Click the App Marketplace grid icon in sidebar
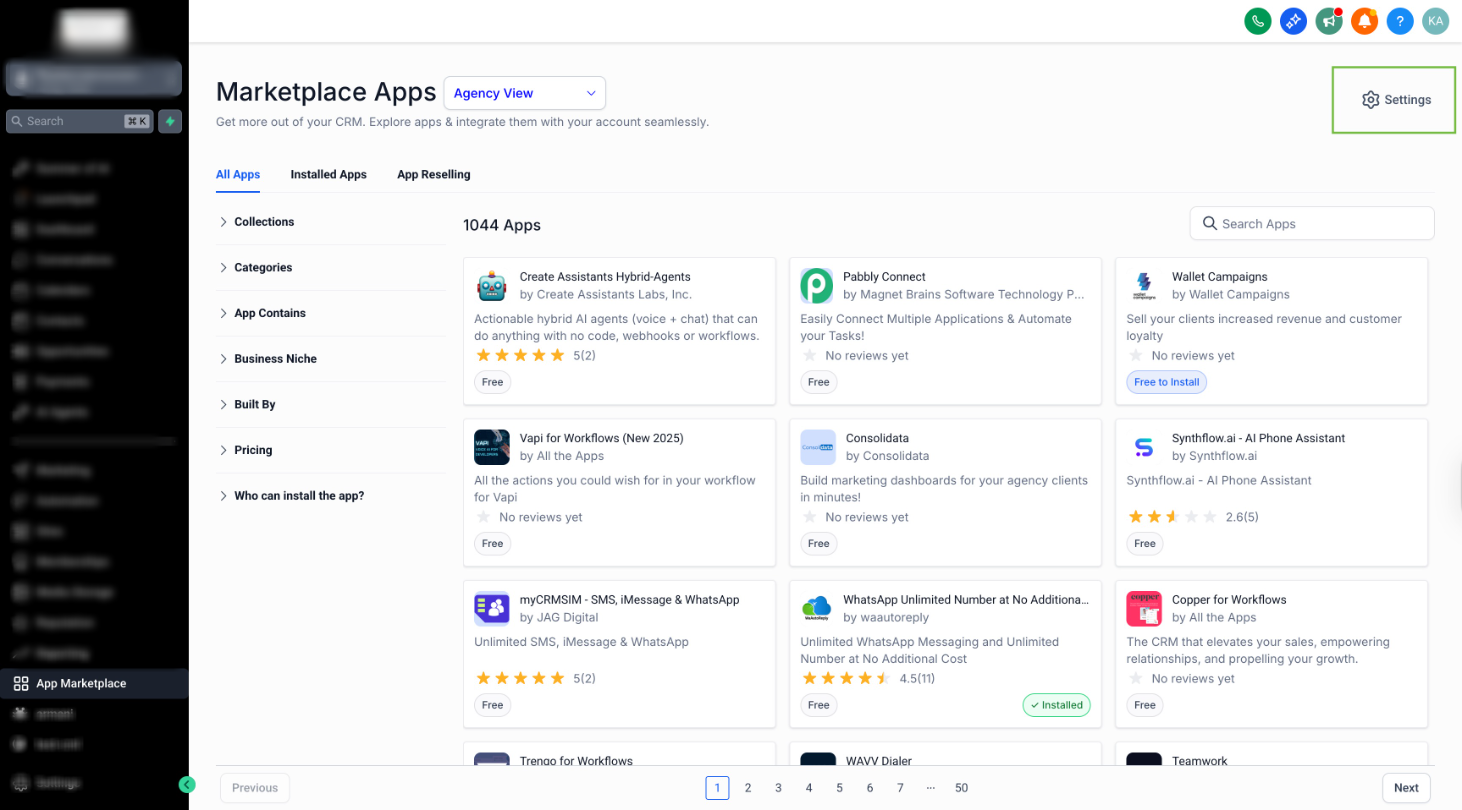This screenshot has height=810, width=1462. (x=21, y=684)
